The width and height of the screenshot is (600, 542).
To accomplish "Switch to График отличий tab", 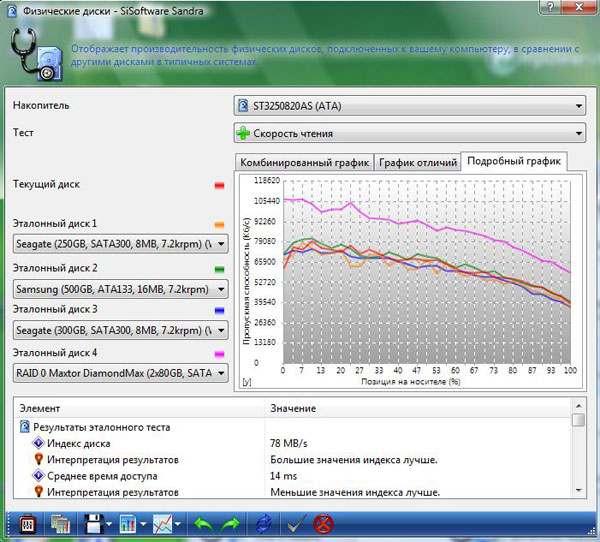I will click(418, 163).
